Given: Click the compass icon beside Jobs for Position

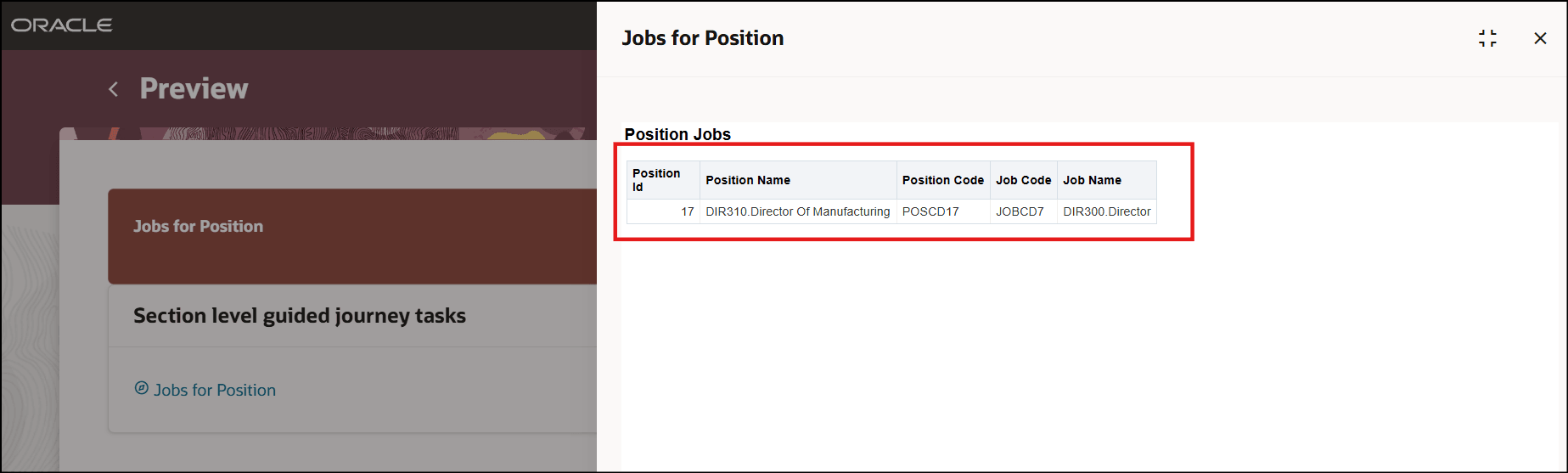Looking at the screenshot, I should (x=142, y=388).
